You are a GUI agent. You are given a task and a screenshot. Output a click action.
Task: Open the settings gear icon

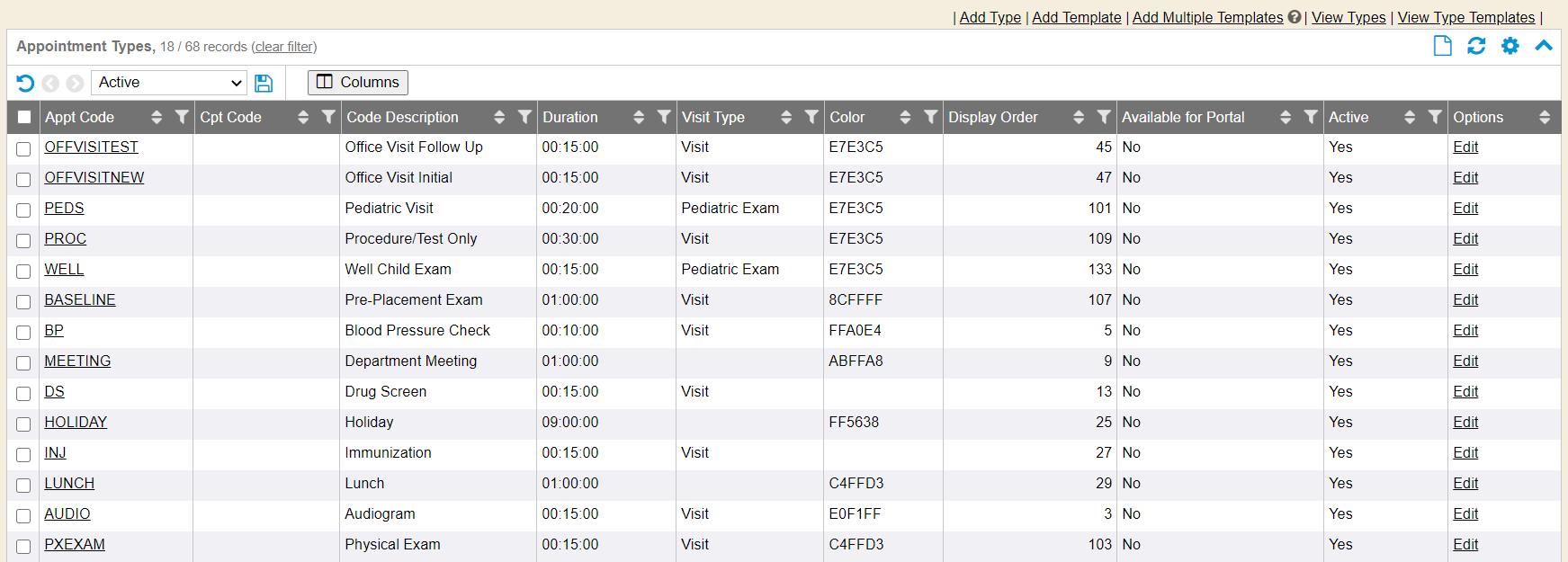point(1510,46)
